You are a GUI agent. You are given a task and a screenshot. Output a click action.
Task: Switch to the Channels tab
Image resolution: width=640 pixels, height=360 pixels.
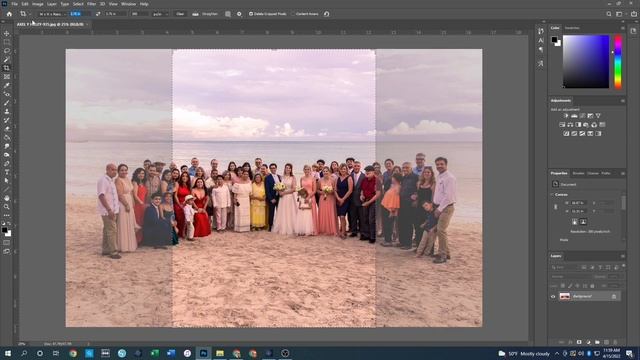pos(593,173)
